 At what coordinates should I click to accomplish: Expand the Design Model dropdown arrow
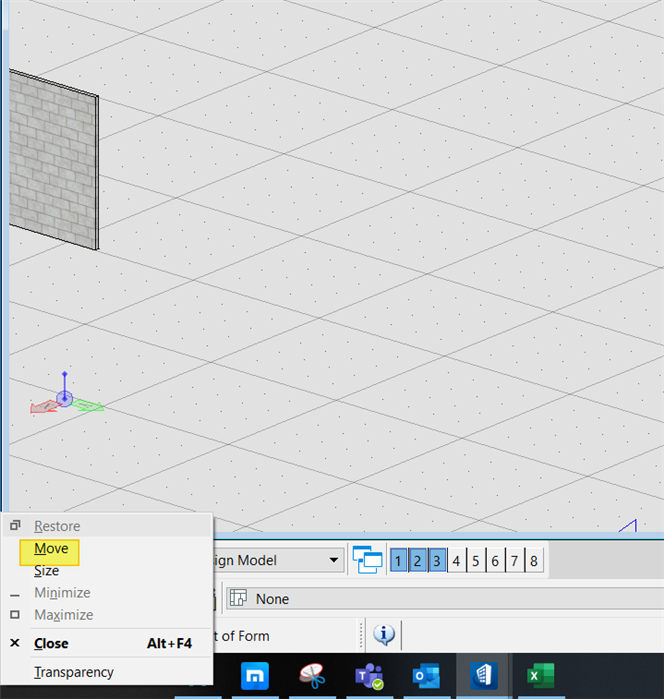(x=334, y=560)
